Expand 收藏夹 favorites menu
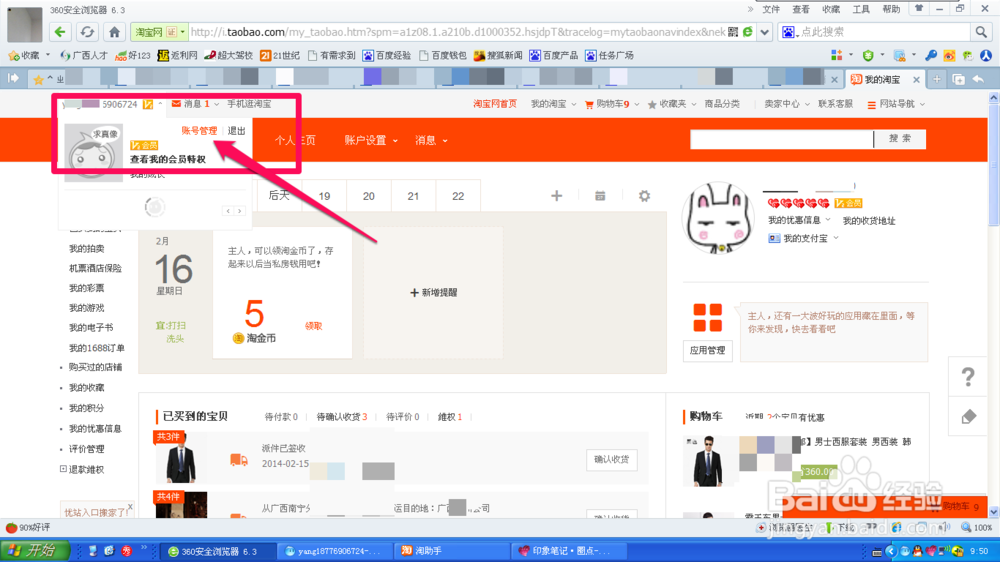The image size is (1000, 562). [x=672, y=104]
